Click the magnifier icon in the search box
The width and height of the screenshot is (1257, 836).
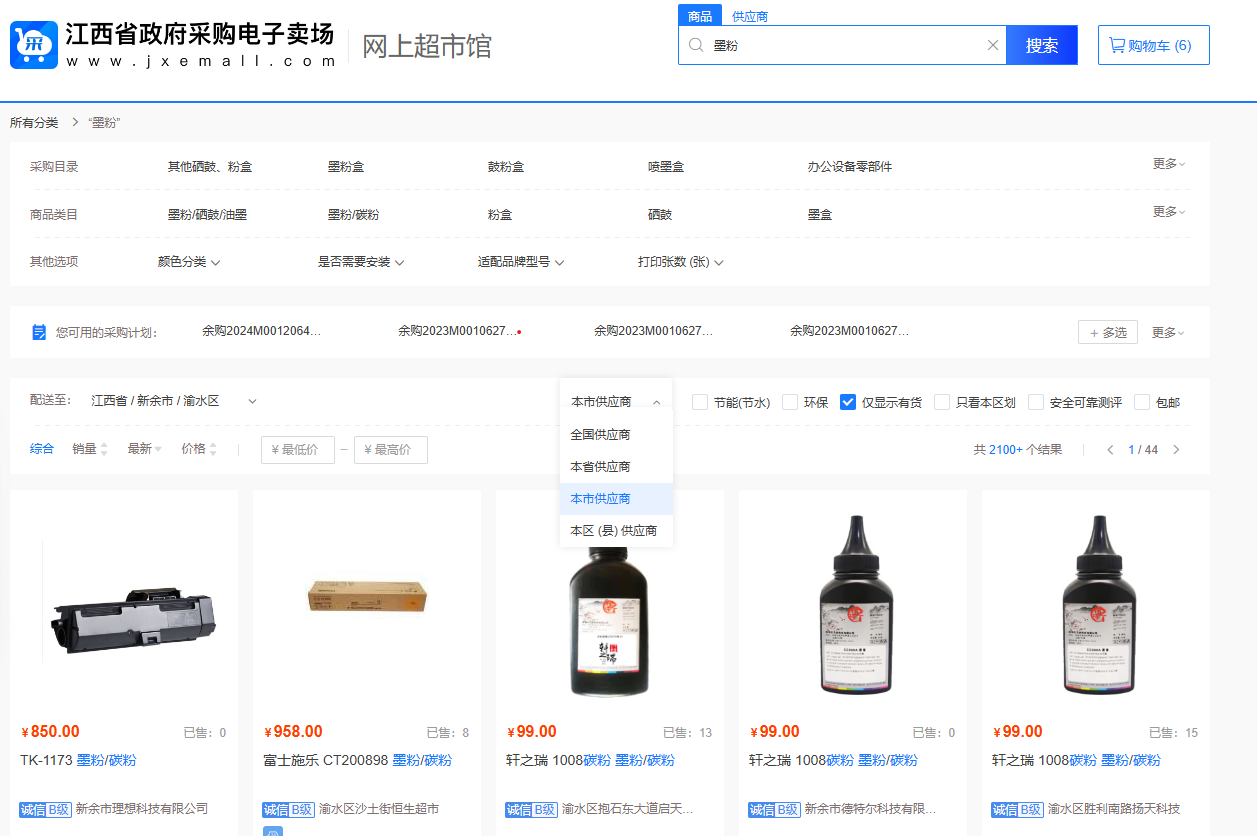pos(696,45)
